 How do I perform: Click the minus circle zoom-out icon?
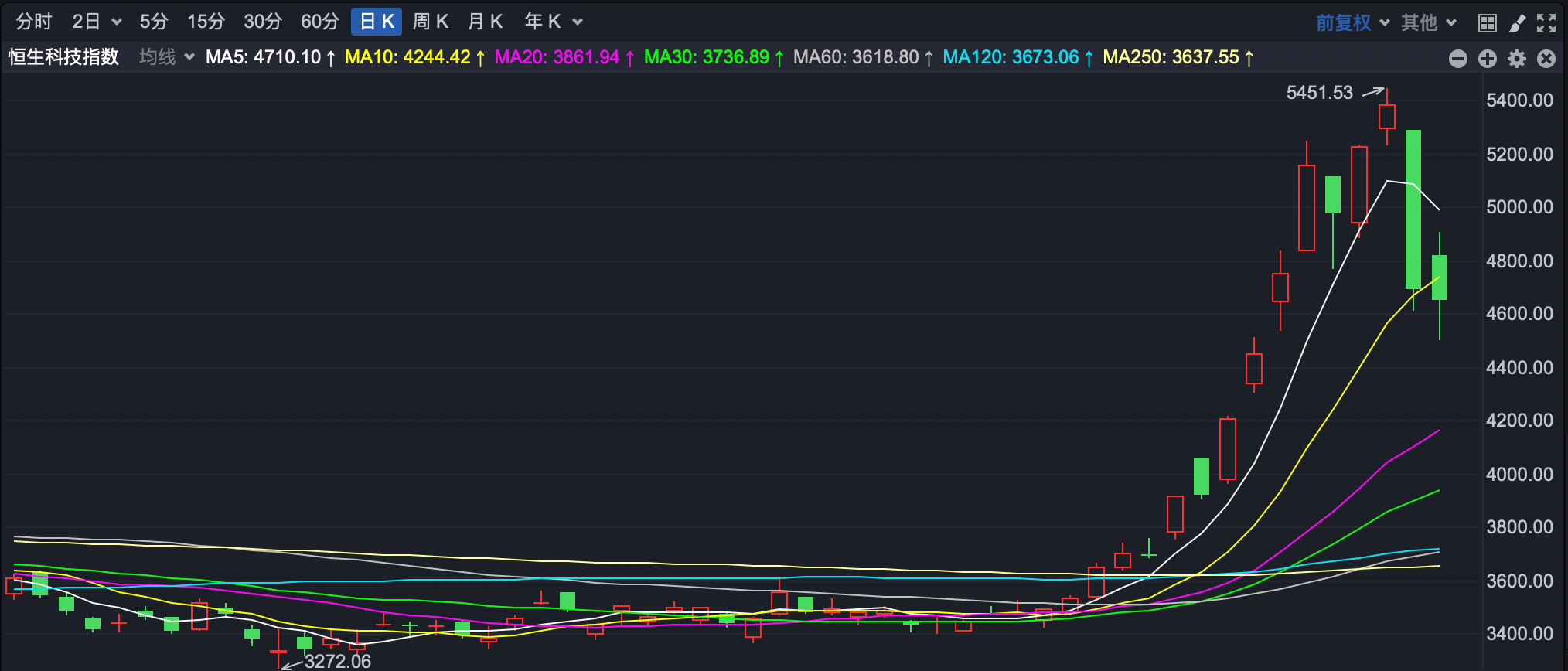(x=1457, y=59)
